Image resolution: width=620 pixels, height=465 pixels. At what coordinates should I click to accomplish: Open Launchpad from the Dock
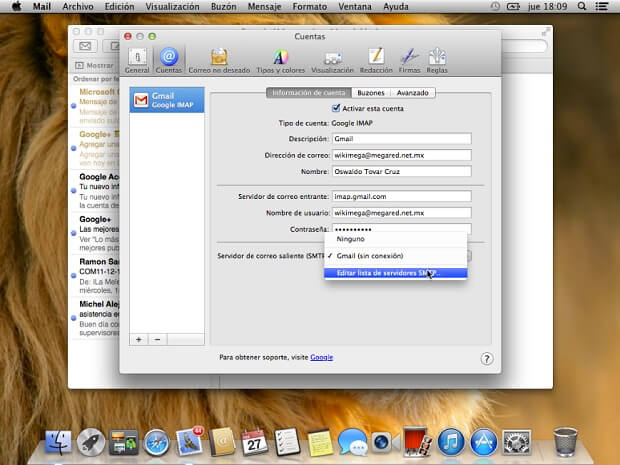(x=91, y=442)
